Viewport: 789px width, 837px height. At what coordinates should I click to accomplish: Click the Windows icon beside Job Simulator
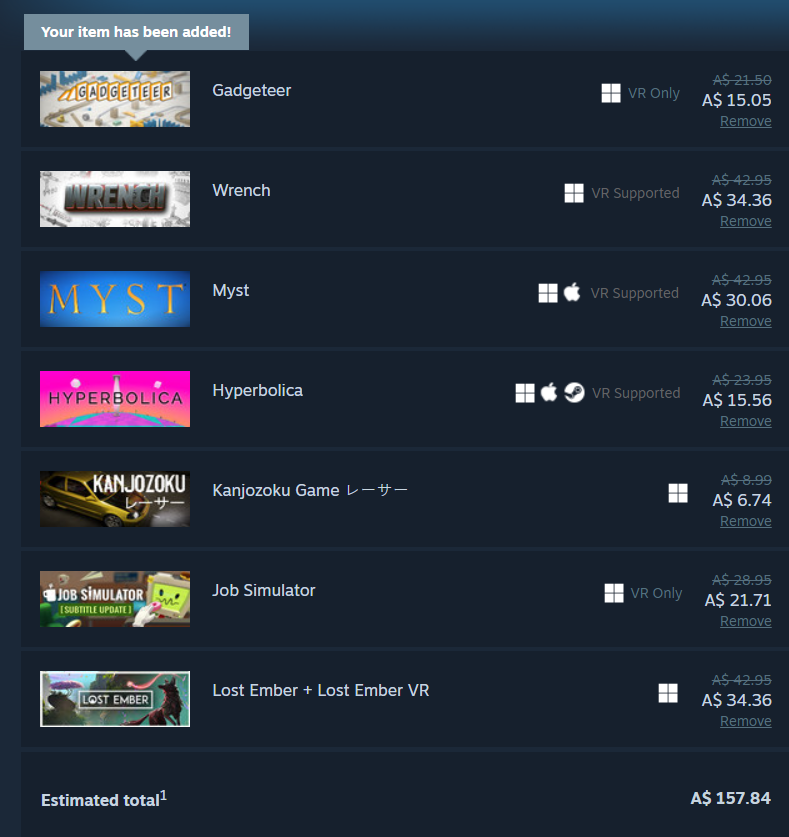(614, 593)
